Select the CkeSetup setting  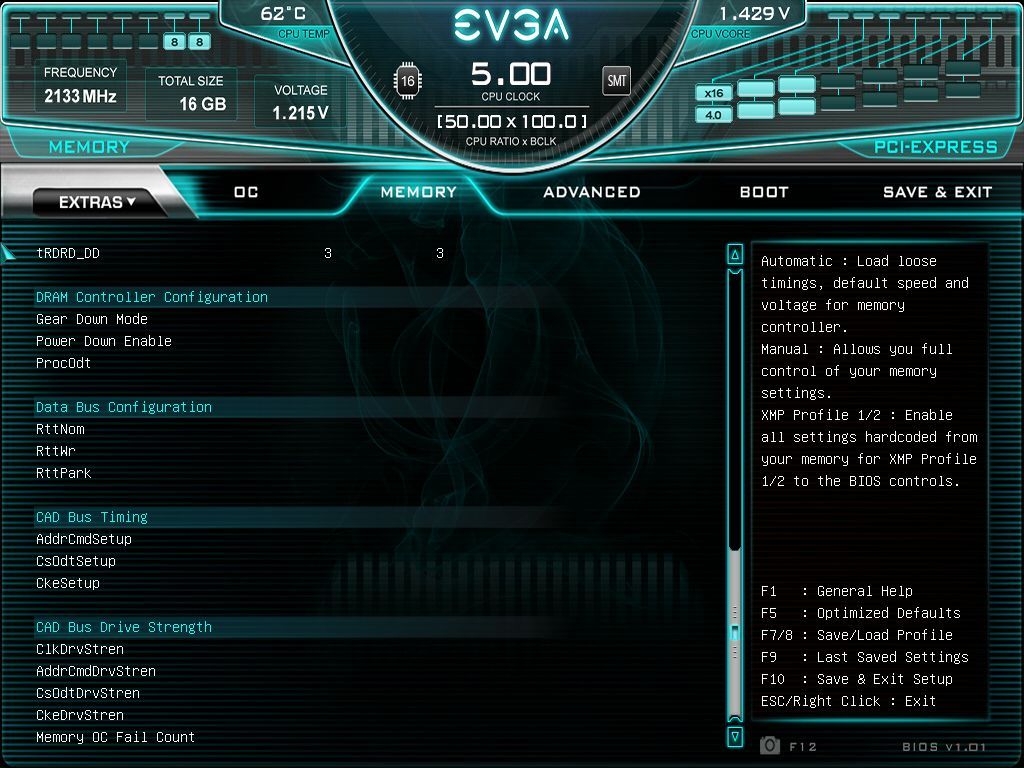[x=68, y=583]
